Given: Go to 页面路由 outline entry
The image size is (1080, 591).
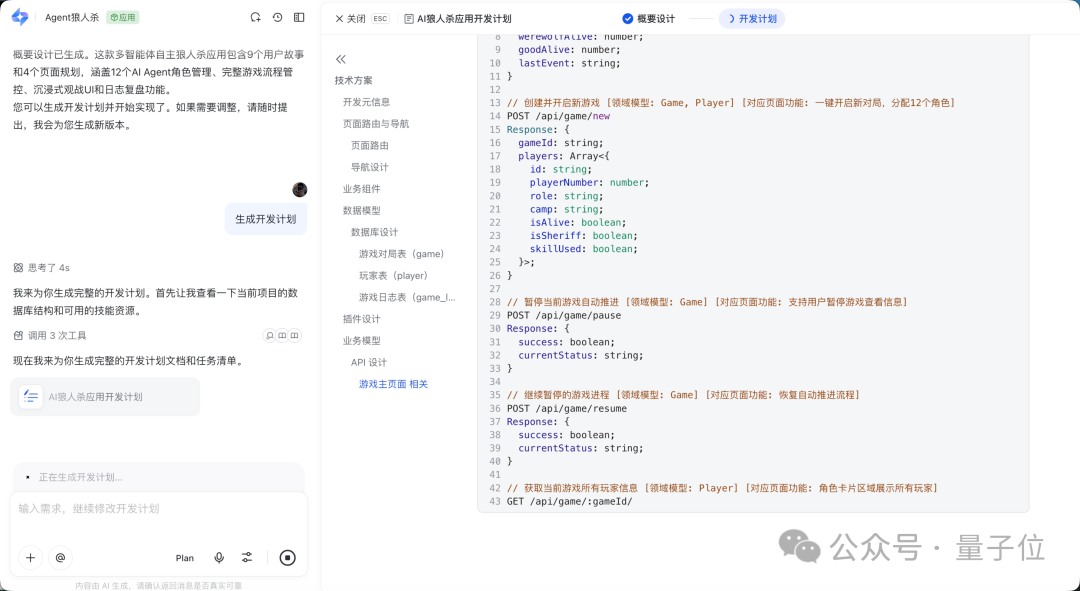Looking at the screenshot, I should coord(370,145).
